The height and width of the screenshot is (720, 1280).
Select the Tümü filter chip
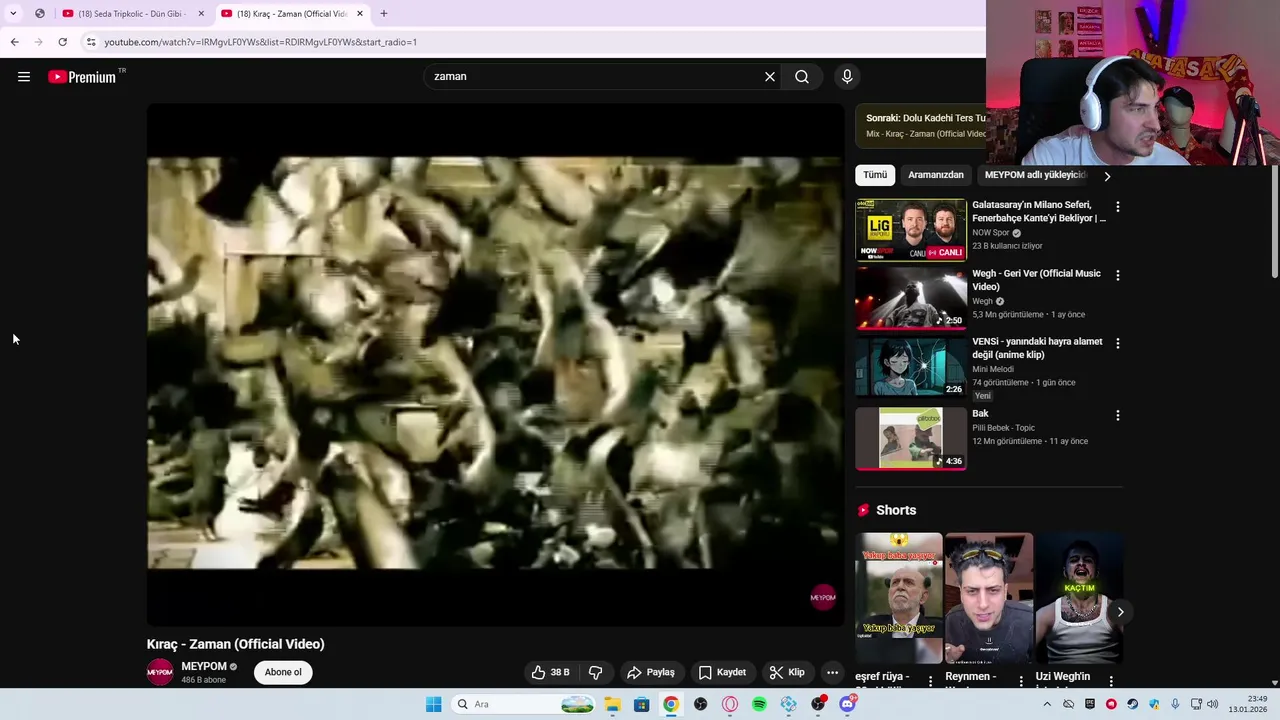coord(875,175)
